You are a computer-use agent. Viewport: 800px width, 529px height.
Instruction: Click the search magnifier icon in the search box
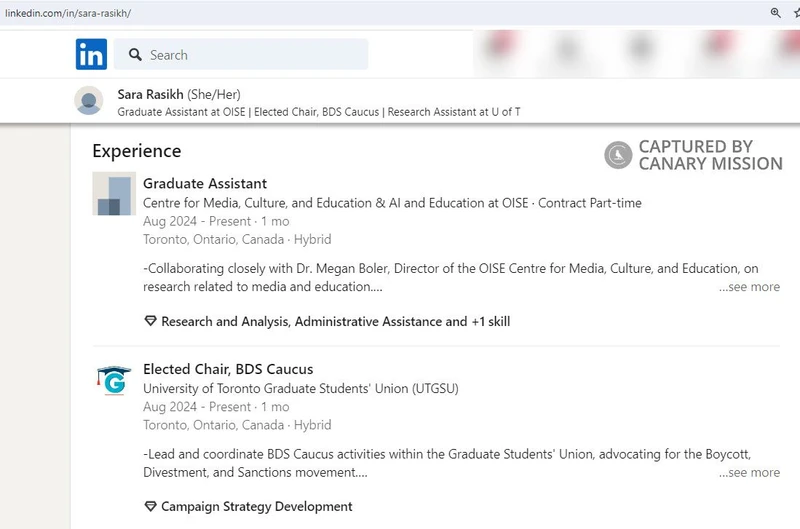135,55
